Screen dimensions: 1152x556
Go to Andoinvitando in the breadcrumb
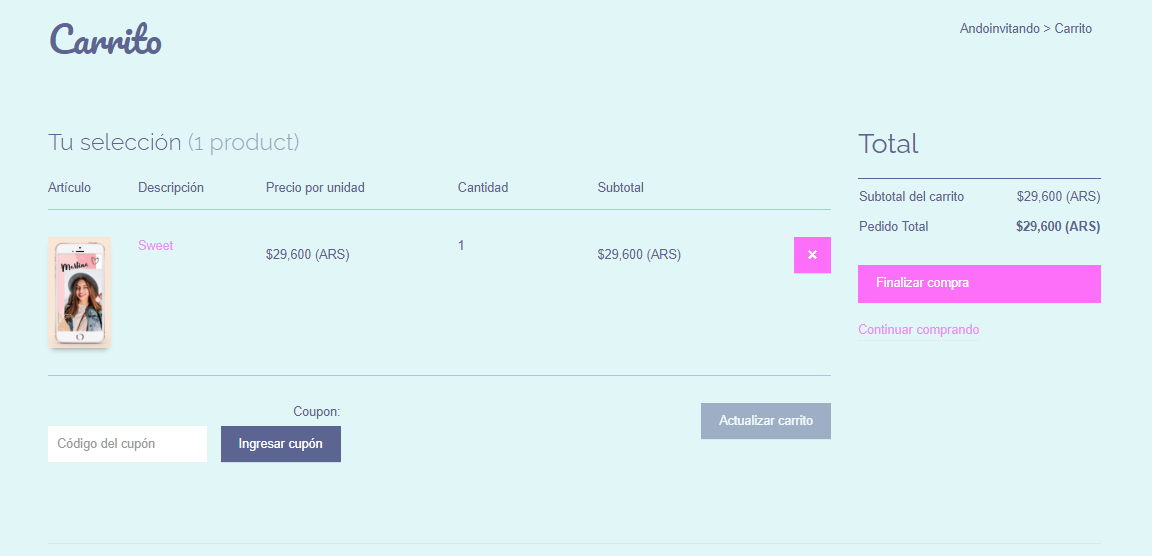point(999,29)
